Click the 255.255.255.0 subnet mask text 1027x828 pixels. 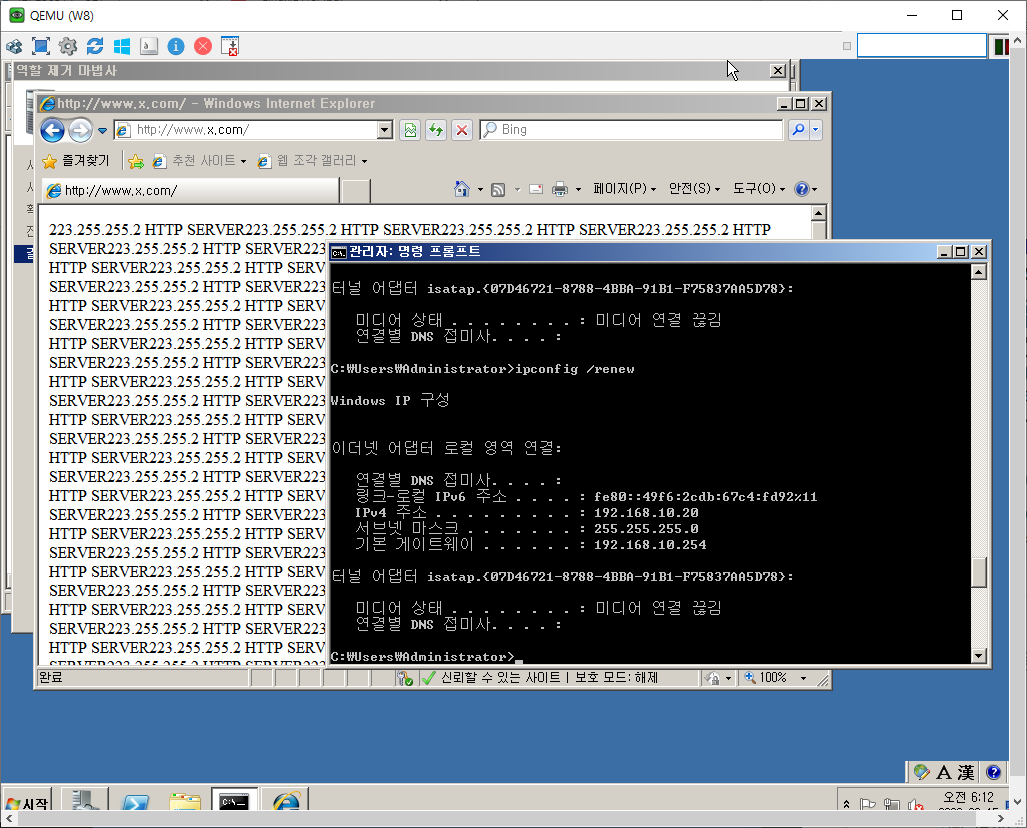coord(646,529)
